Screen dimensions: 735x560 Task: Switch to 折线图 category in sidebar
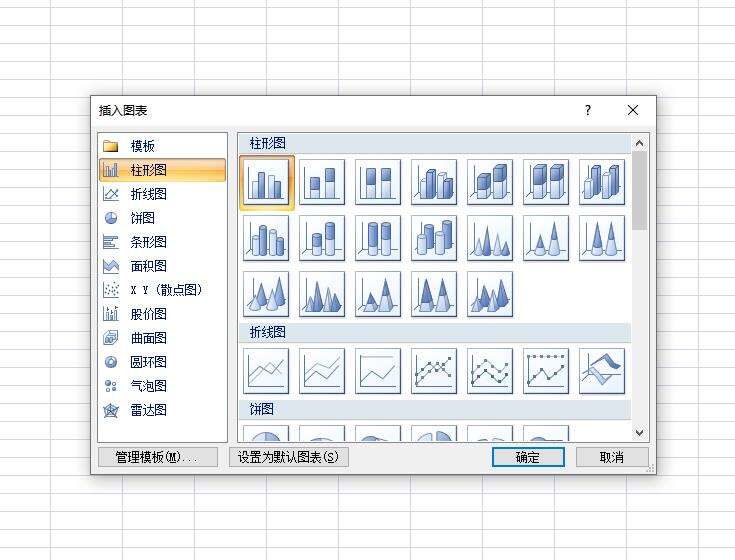[x=162, y=194]
